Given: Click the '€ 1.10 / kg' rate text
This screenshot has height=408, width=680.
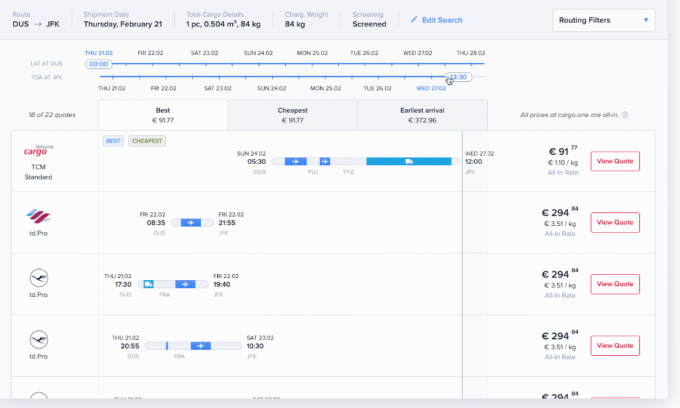Looking at the screenshot, I should [563, 163].
